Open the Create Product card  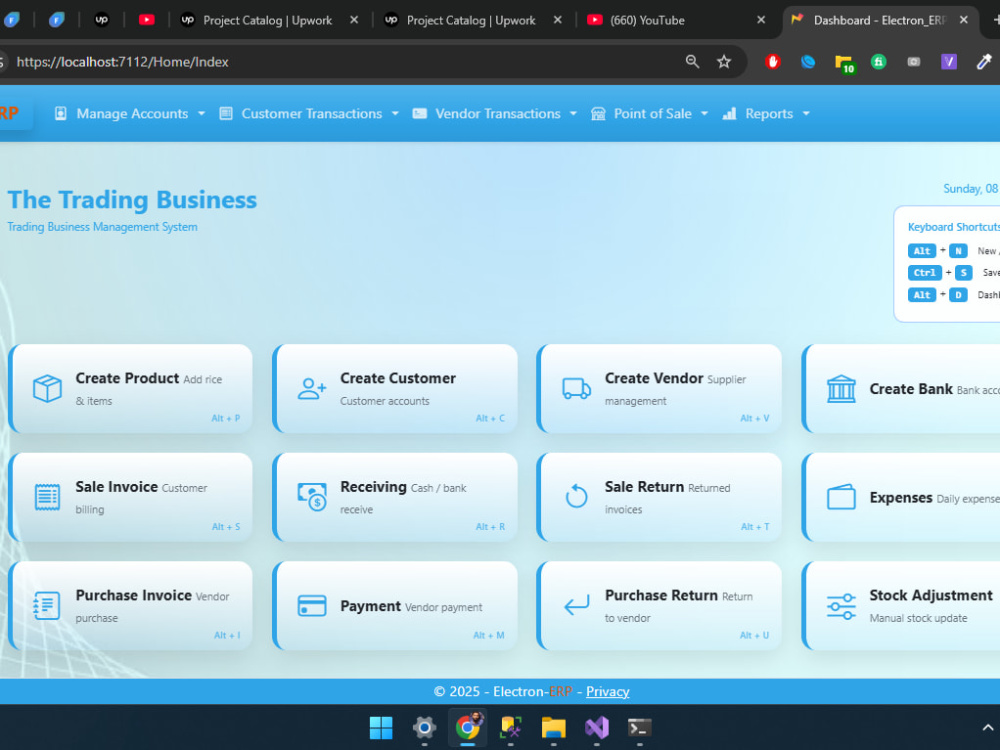point(131,388)
